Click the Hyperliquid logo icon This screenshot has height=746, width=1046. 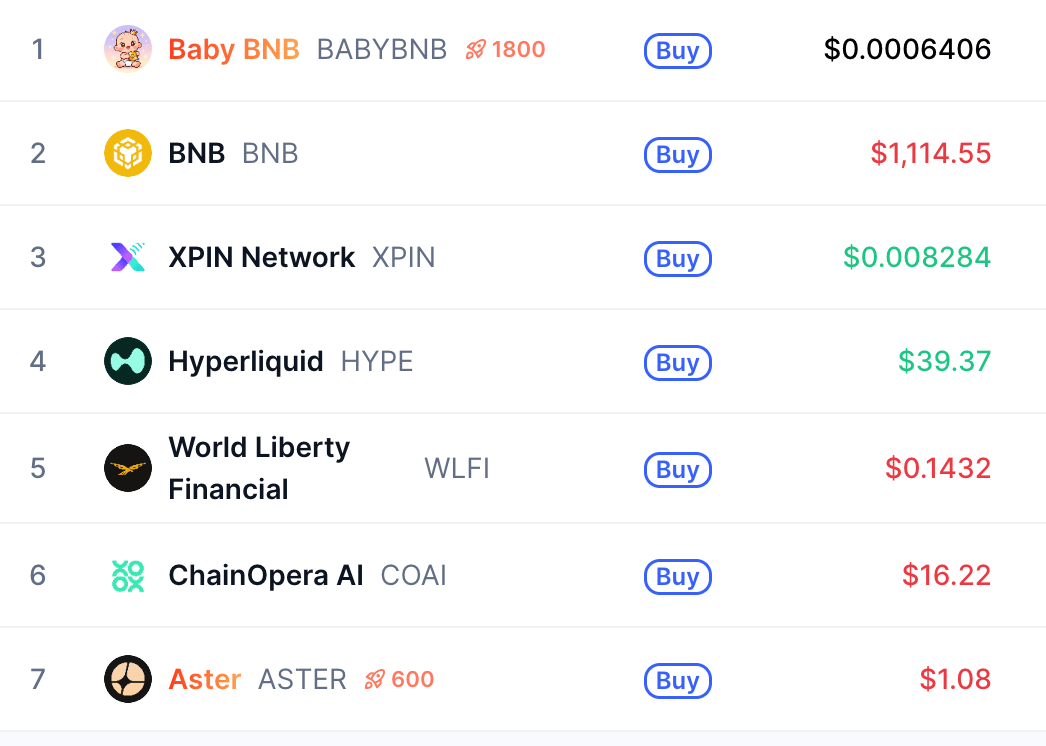click(128, 361)
